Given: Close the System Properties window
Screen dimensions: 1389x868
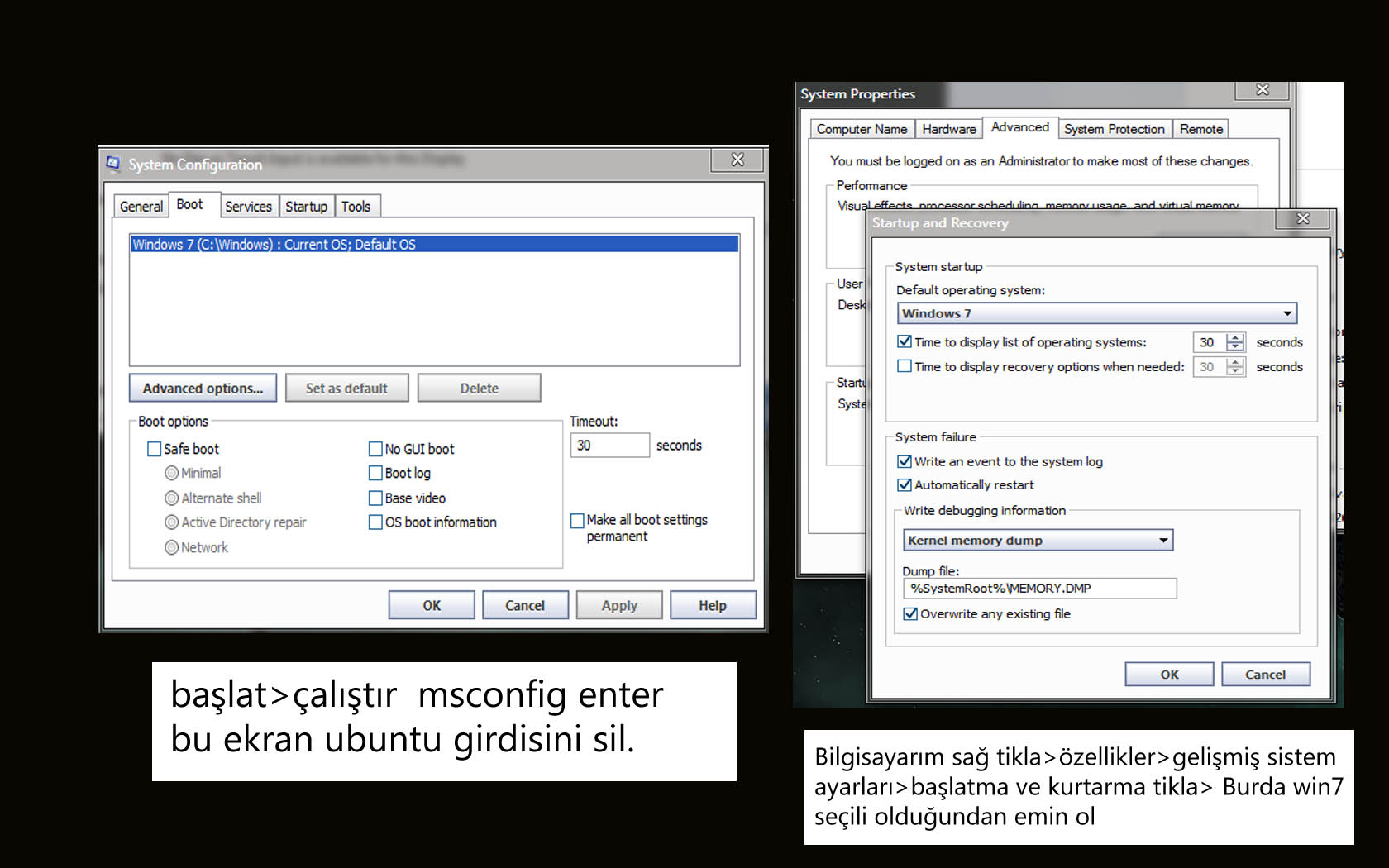Looking at the screenshot, I should pyautogui.click(x=1262, y=90).
